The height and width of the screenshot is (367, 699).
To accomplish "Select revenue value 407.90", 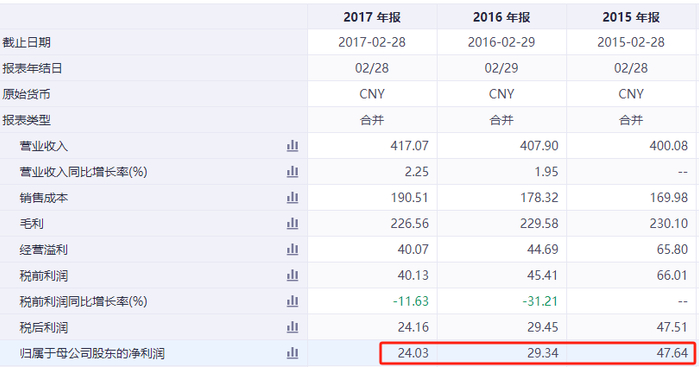I will [x=539, y=146].
